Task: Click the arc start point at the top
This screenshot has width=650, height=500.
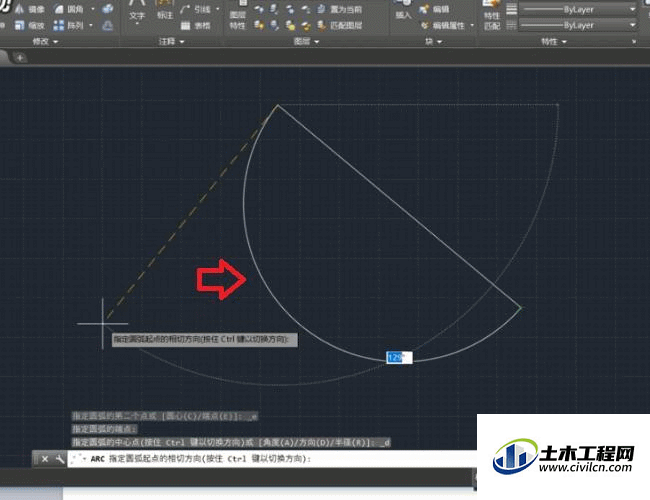Action: (x=277, y=106)
